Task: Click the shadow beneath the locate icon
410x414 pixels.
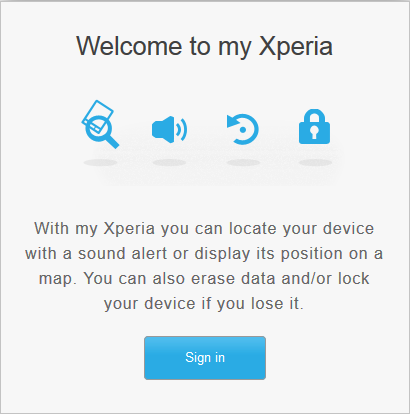Action: tap(100, 163)
